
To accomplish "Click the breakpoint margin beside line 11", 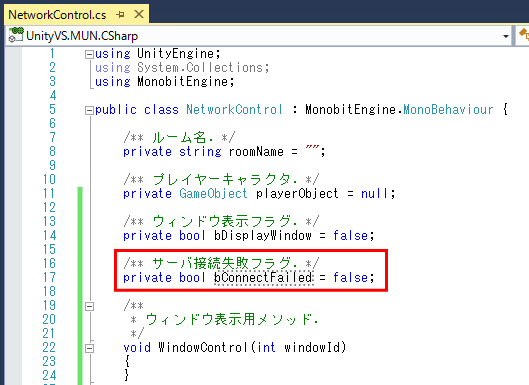I will click(x=13, y=194).
